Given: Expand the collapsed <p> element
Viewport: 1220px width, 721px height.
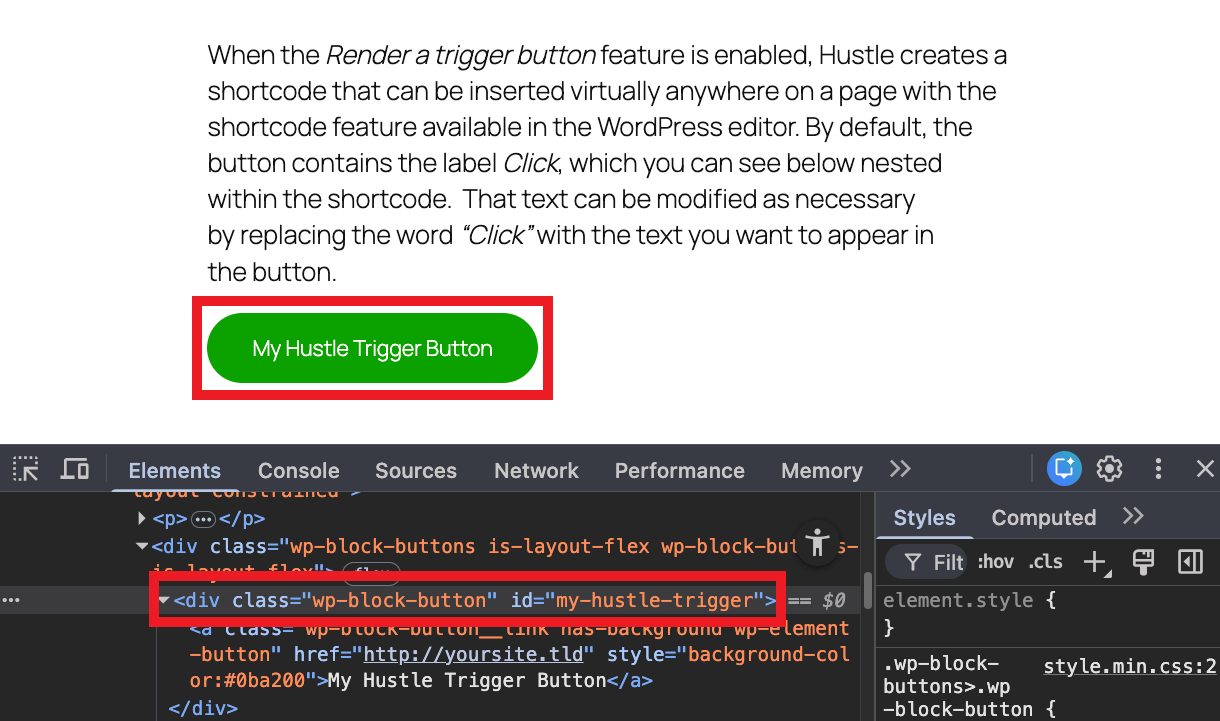Looking at the screenshot, I should [142, 519].
